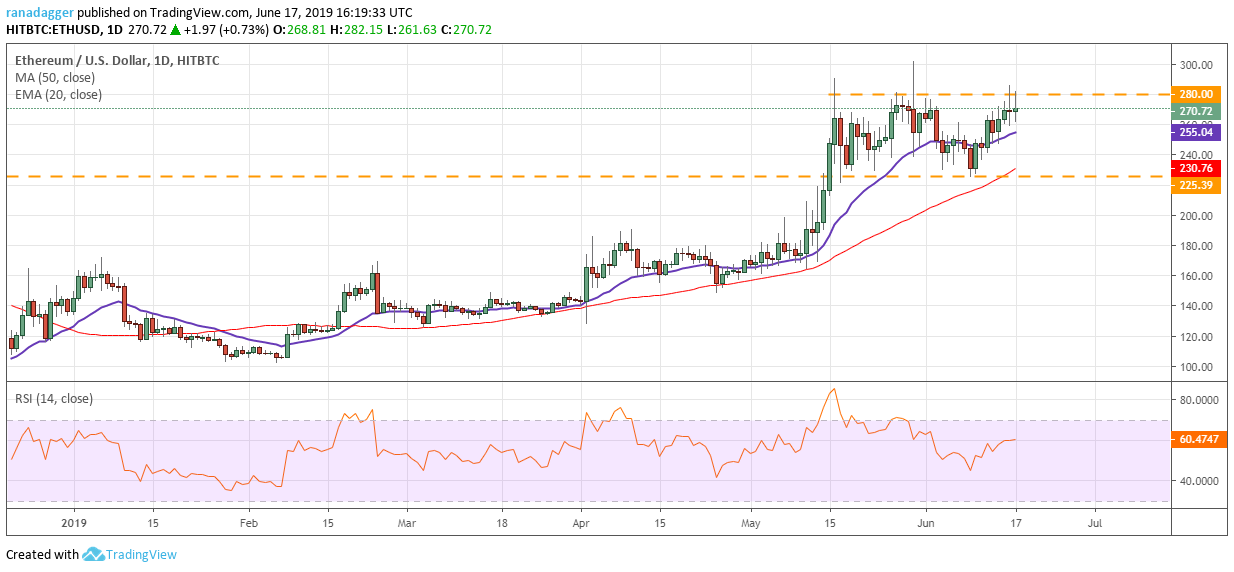Click the 230.76 MA price tag
Viewport: 1234px width, 572px height.
pyautogui.click(x=1199, y=169)
